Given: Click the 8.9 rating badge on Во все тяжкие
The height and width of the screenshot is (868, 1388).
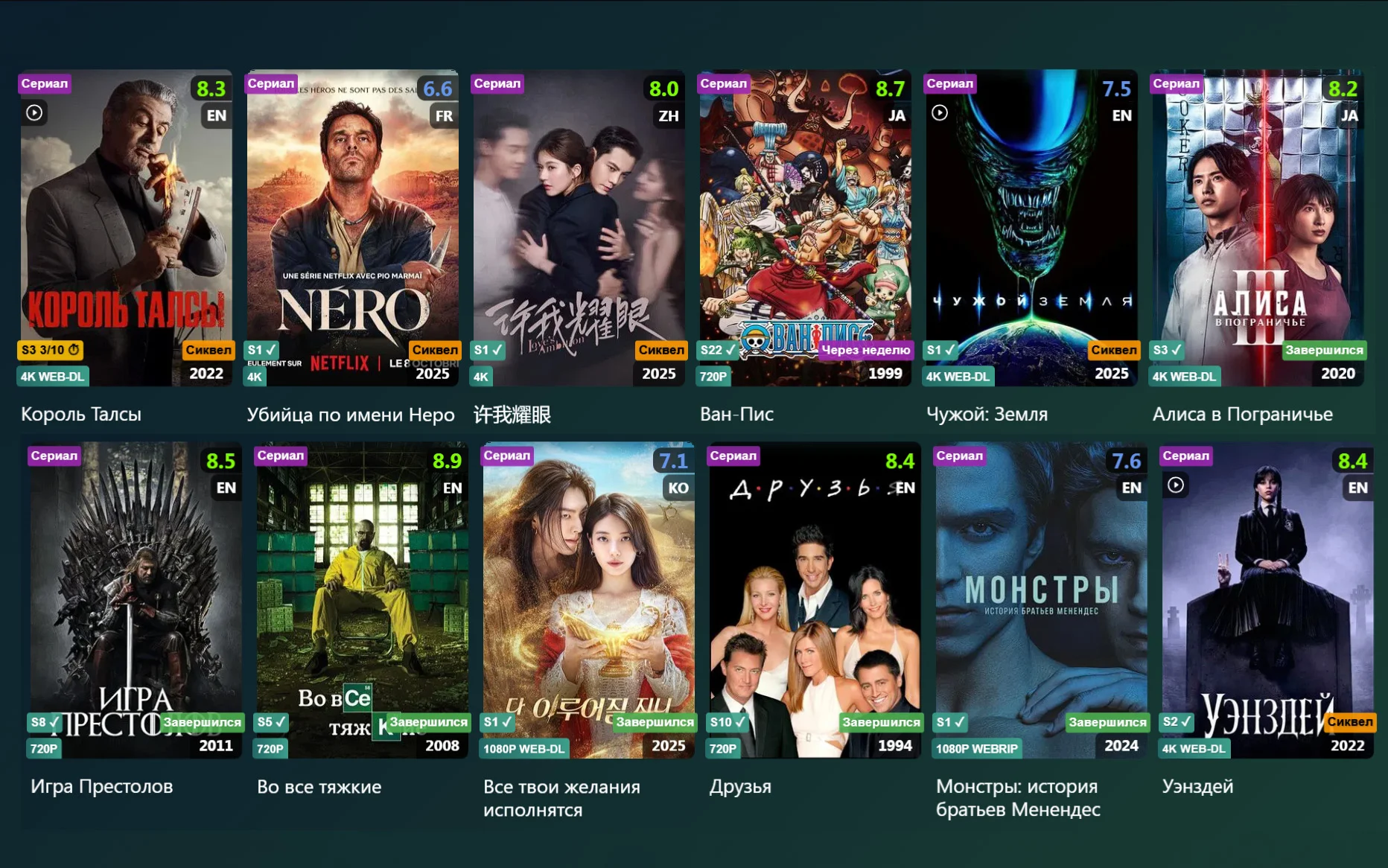Looking at the screenshot, I should point(447,461).
